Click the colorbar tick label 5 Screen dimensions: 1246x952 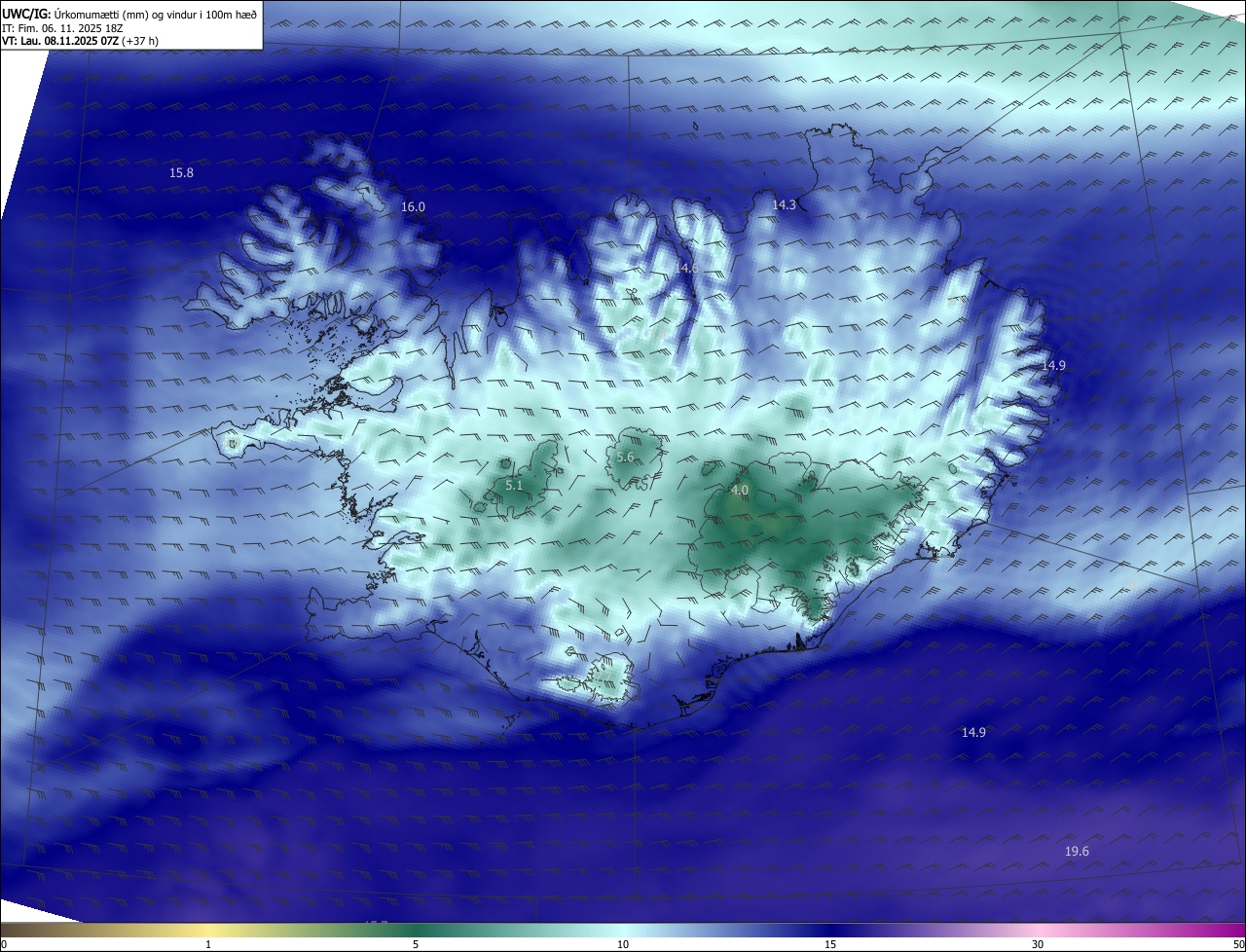click(416, 944)
